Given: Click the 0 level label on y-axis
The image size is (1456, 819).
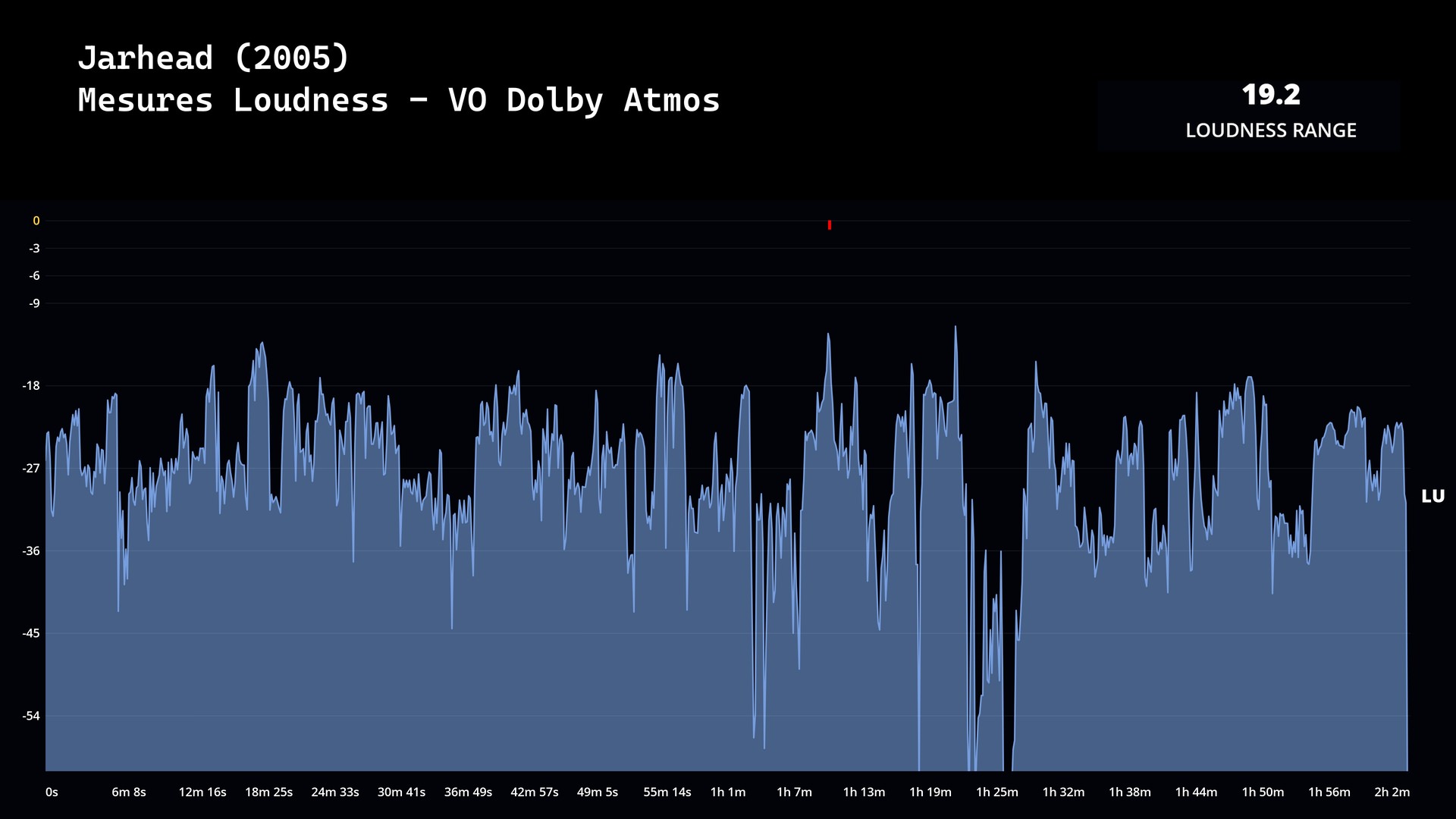Looking at the screenshot, I should (x=36, y=221).
